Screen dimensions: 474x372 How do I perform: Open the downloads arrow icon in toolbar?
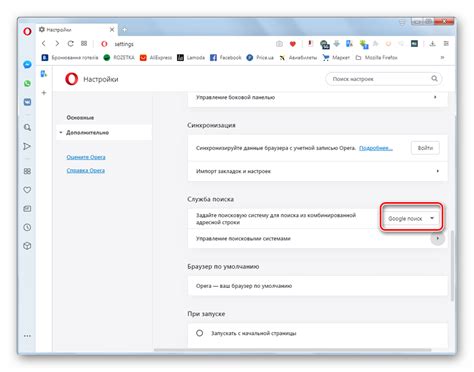pos(433,44)
